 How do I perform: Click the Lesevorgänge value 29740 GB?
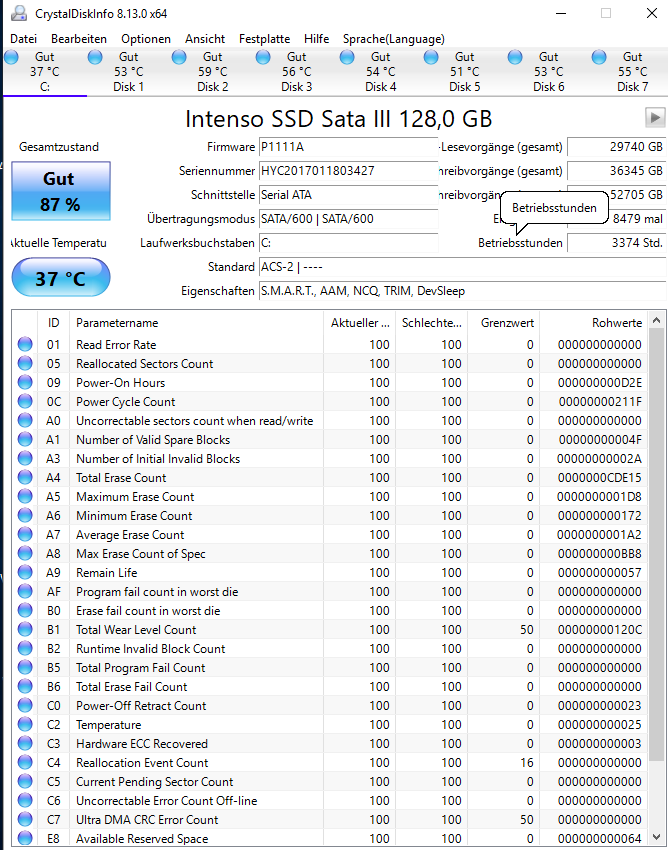(x=617, y=147)
